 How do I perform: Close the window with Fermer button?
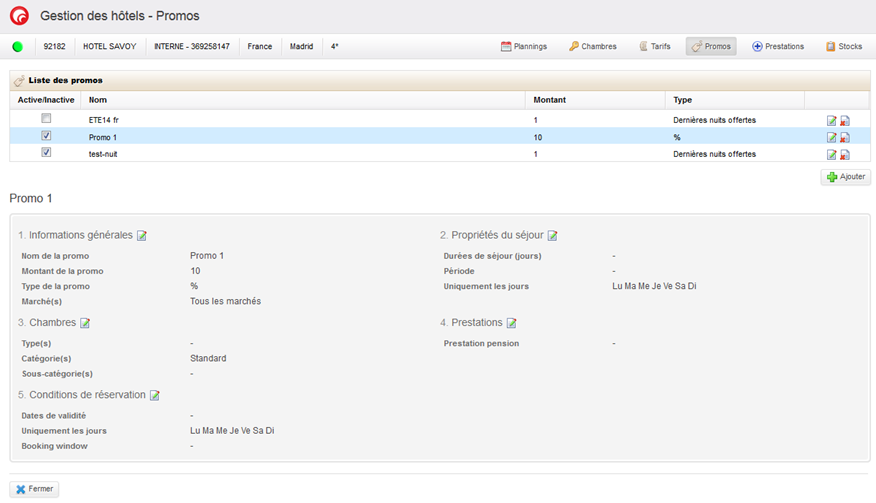(x=34, y=489)
